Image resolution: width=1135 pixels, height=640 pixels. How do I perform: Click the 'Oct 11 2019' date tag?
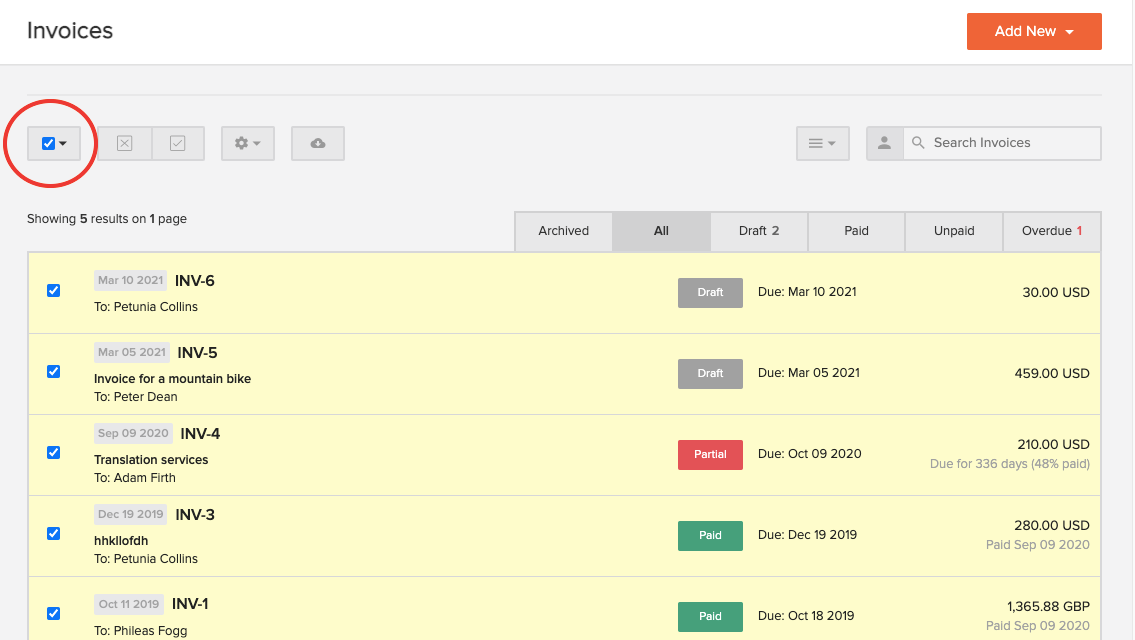point(129,604)
